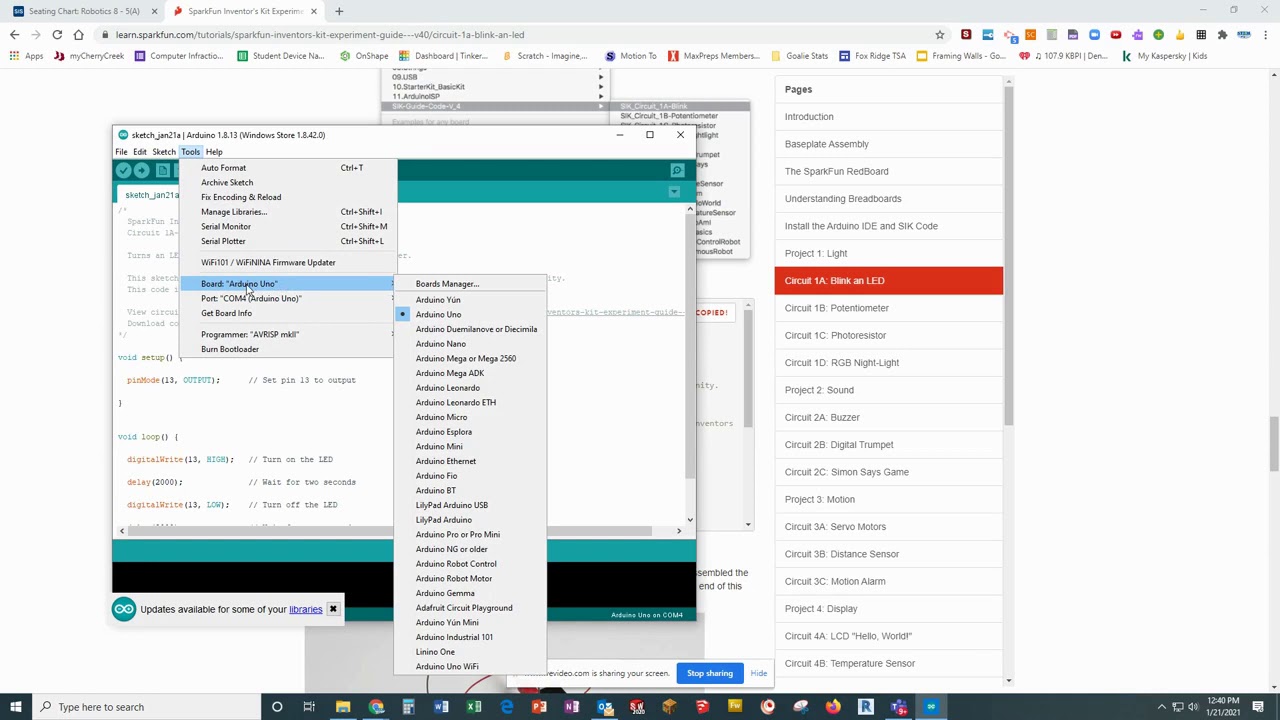Hide the screen sharing notification bar
Image resolution: width=1280 pixels, height=720 pixels.
point(759,673)
